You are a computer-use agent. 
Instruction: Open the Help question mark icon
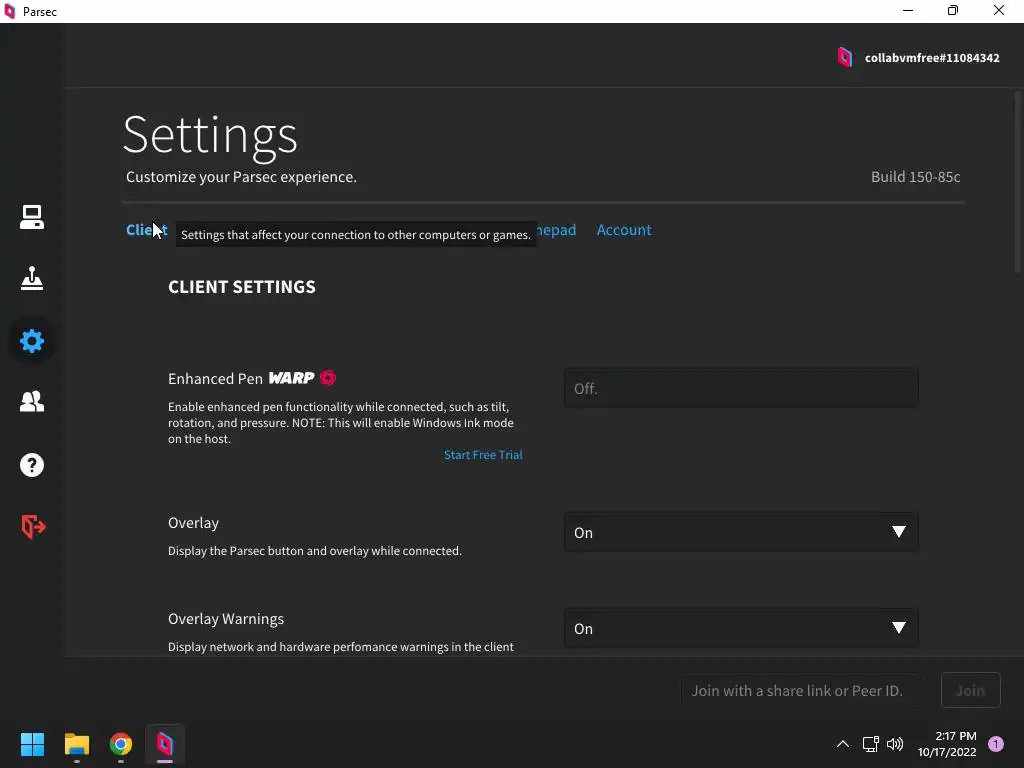click(32, 465)
